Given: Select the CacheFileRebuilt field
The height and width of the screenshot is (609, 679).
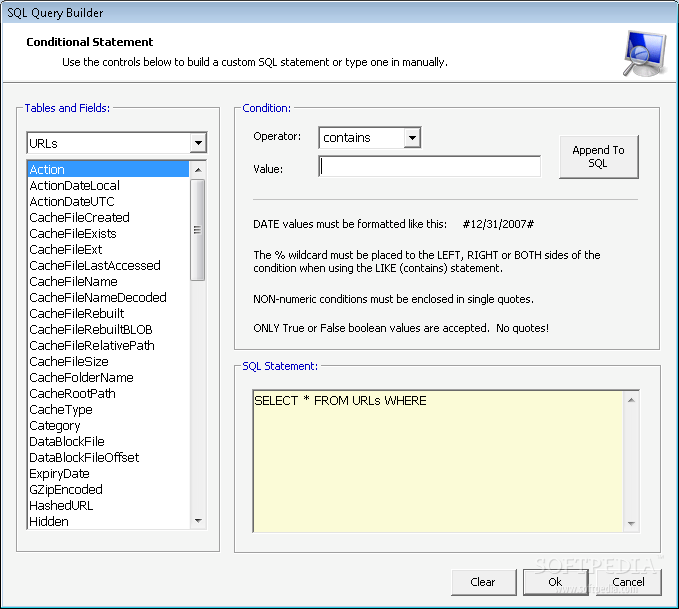Looking at the screenshot, I should (x=109, y=314).
